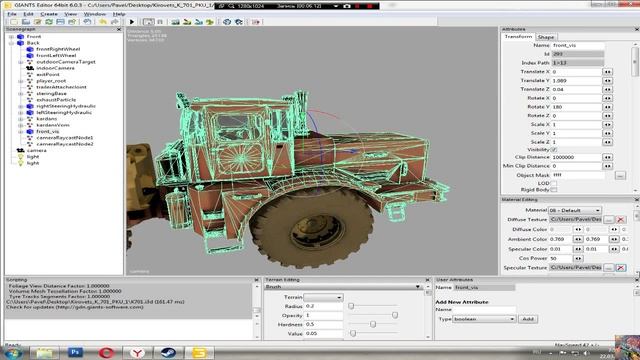640x360 pixels.
Task: Click the framed view toggle icon after Play
Action: pos(149,22)
